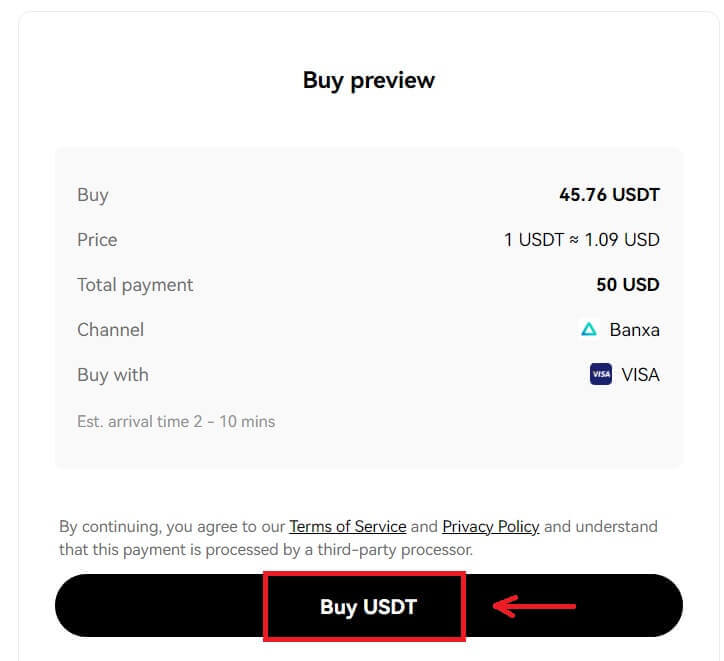Click the Buy row label at top
This screenshot has width=724, height=661.
point(92,195)
